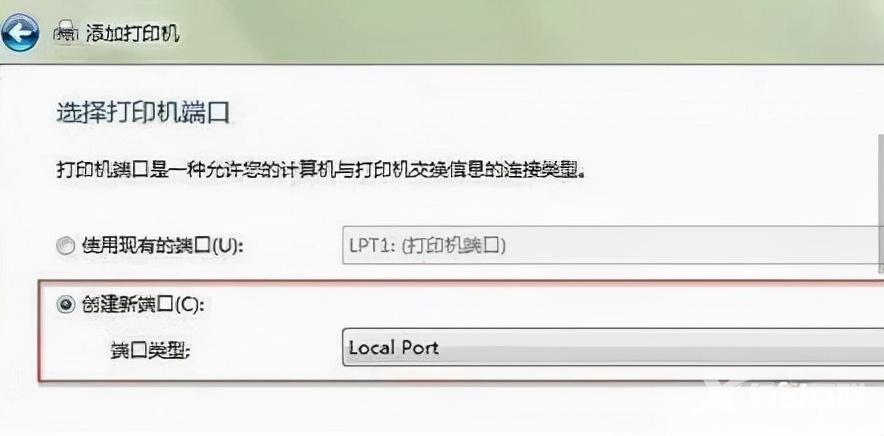Click the red highlight box's bottom border
The image size is (884, 436).
click(x=461, y=381)
